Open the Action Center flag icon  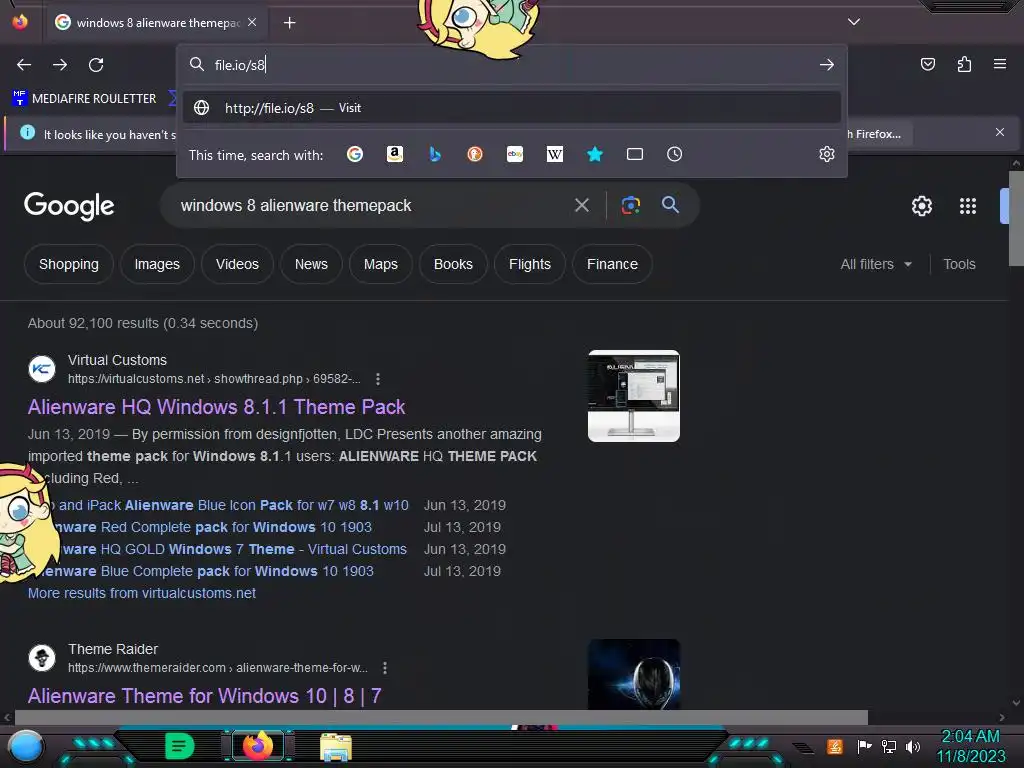tap(864, 746)
